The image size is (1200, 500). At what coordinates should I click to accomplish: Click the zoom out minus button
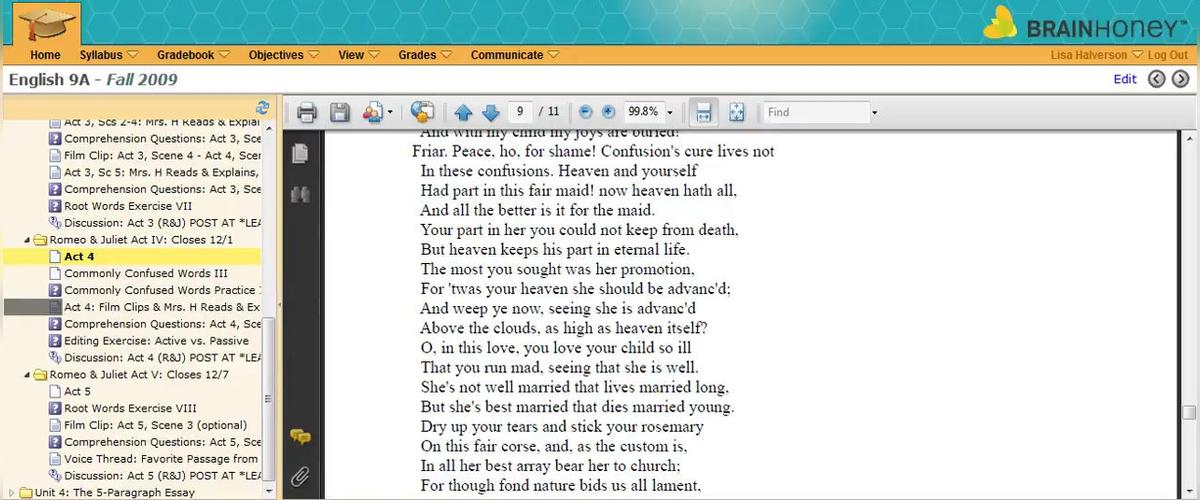click(x=585, y=112)
